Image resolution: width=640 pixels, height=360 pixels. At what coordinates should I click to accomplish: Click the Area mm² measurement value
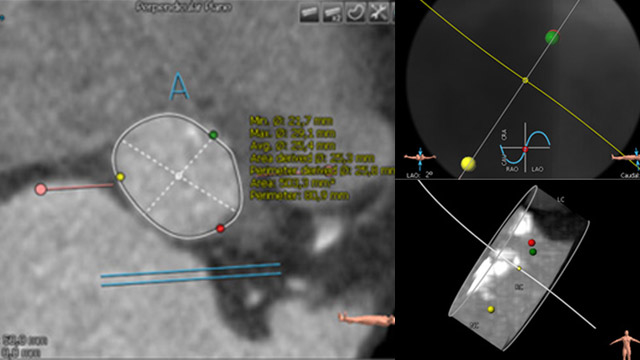point(292,182)
